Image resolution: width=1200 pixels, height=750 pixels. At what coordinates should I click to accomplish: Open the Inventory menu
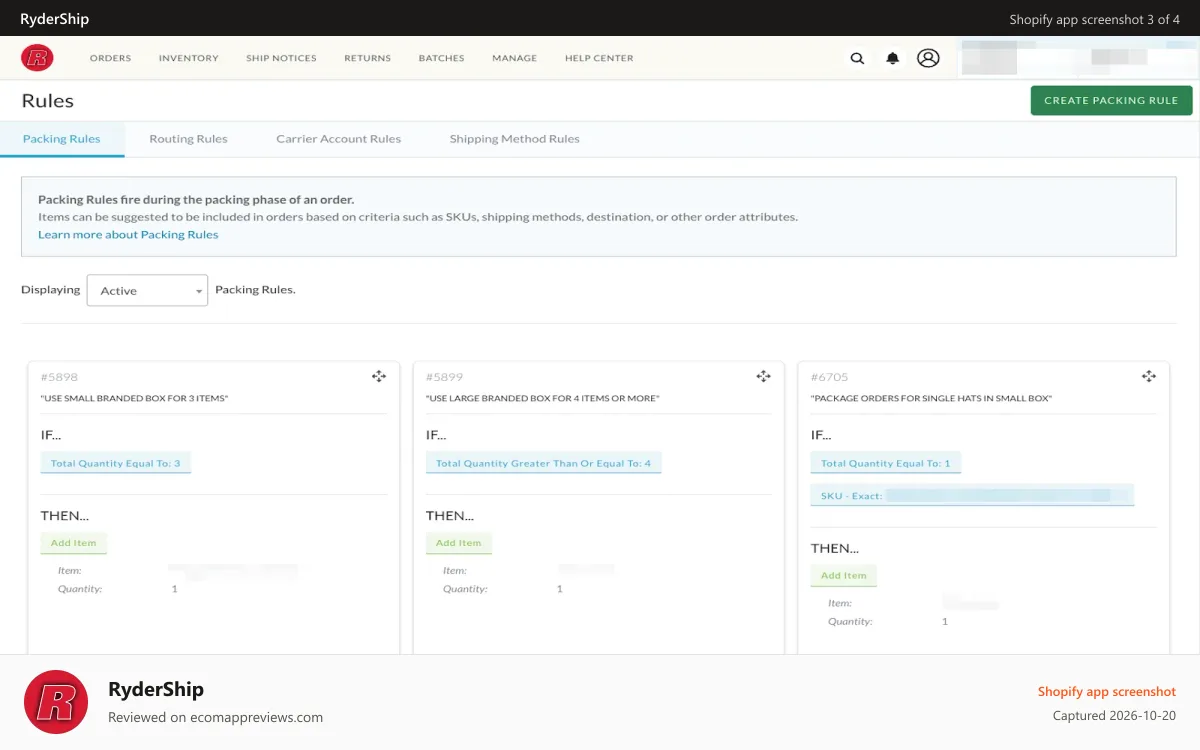[188, 58]
